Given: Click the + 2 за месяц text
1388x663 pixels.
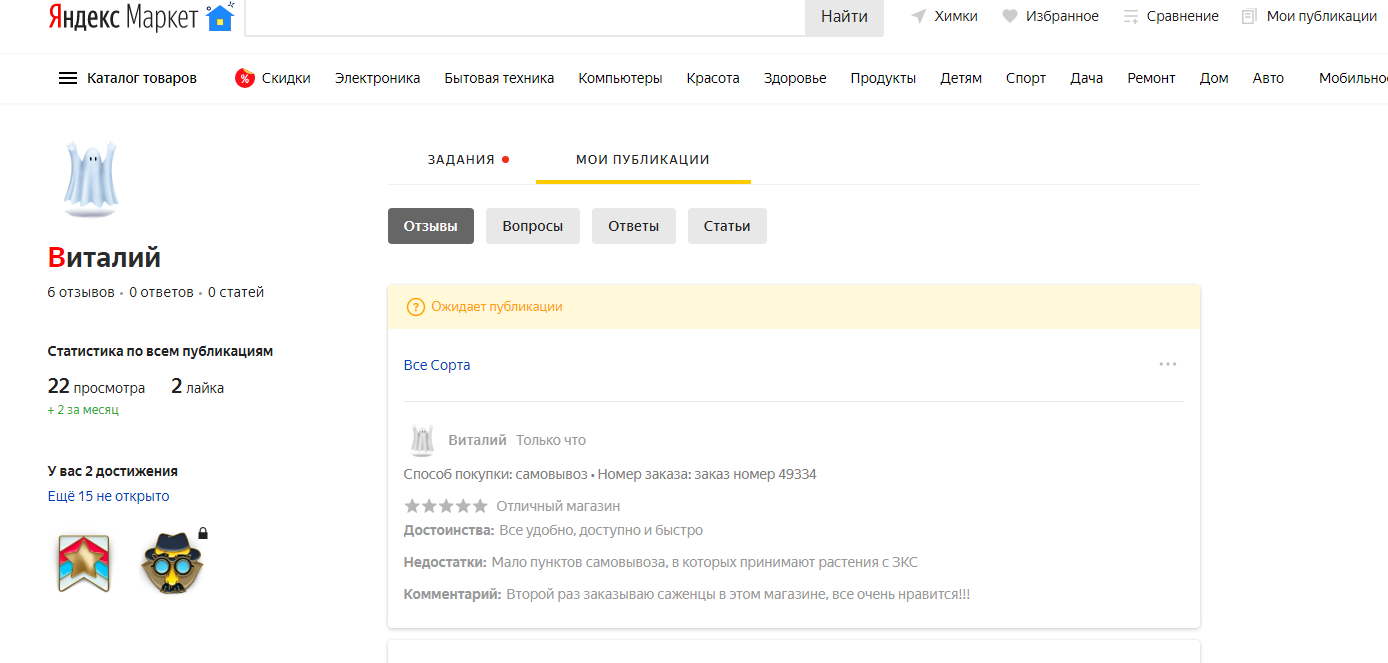Looking at the screenshot, I should 83,410.
